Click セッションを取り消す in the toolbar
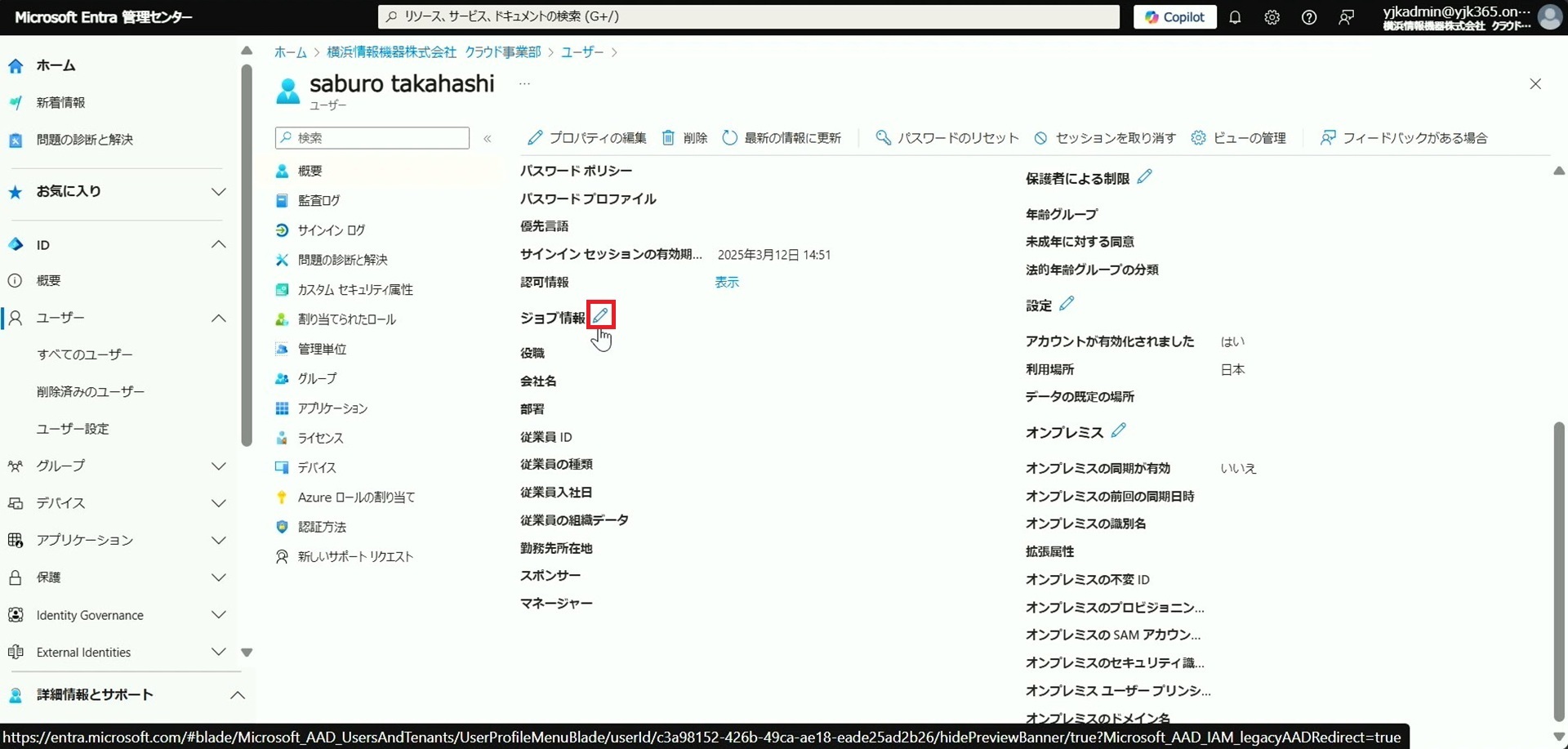 [x=1105, y=138]
